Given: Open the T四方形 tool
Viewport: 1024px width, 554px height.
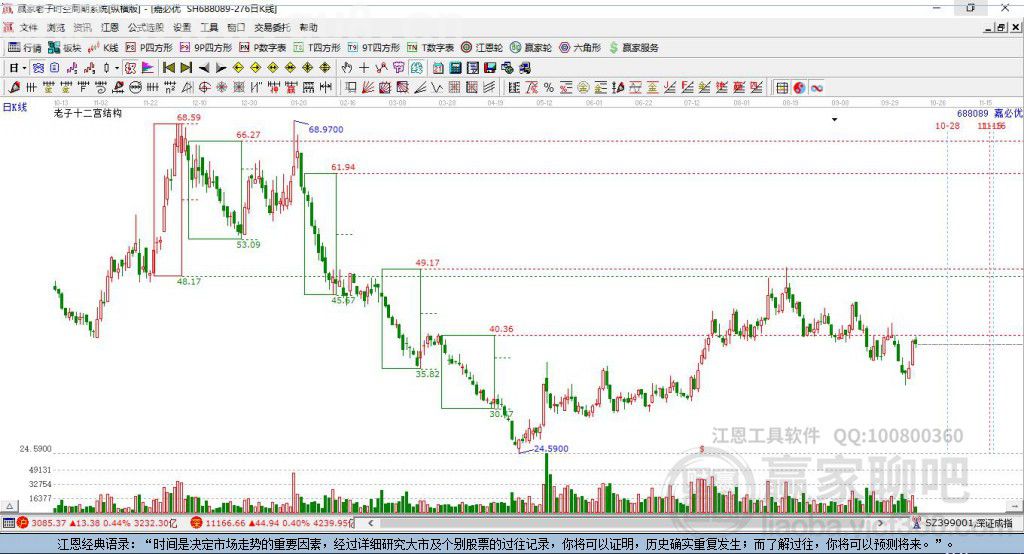Looking at the screenshot, I should pyautogui.click(x=317, y=48).
